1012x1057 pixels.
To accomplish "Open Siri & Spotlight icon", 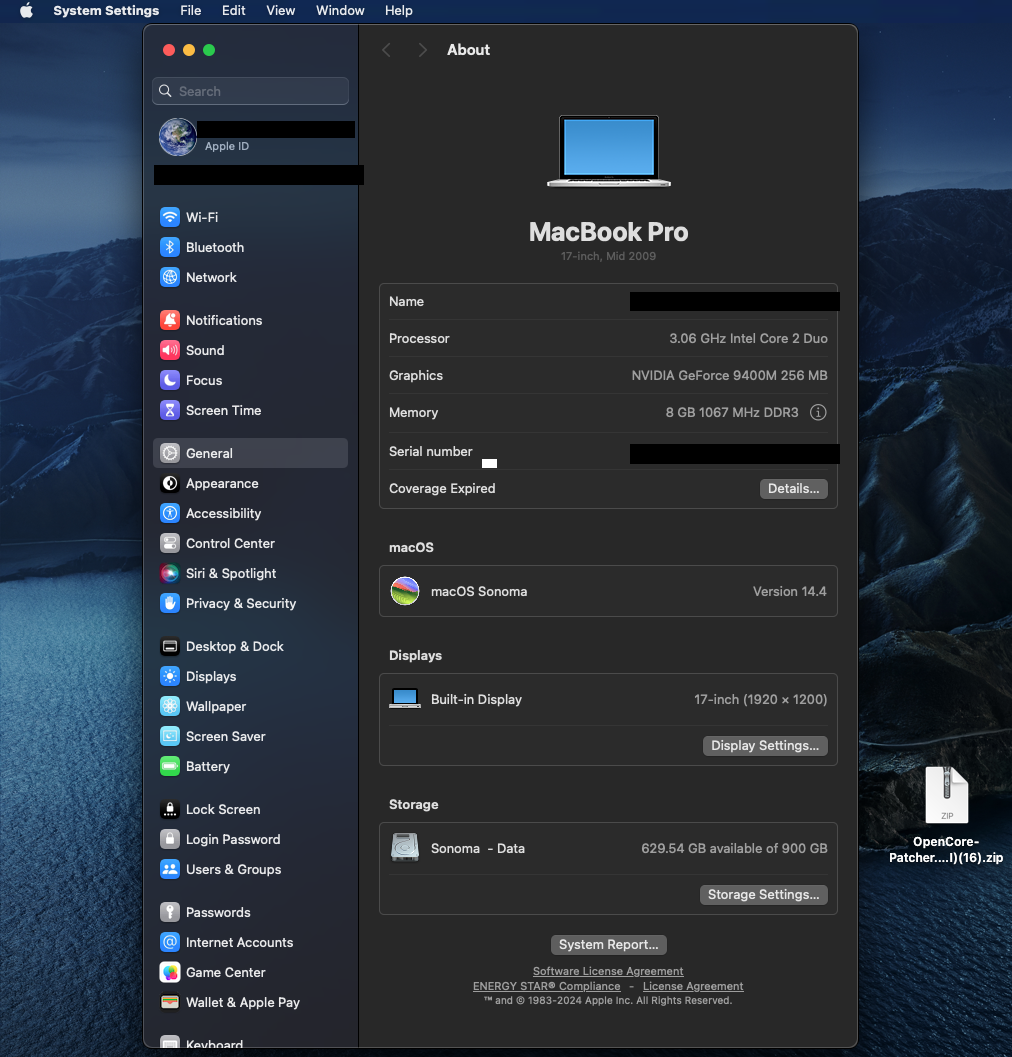I will (170, 573).
